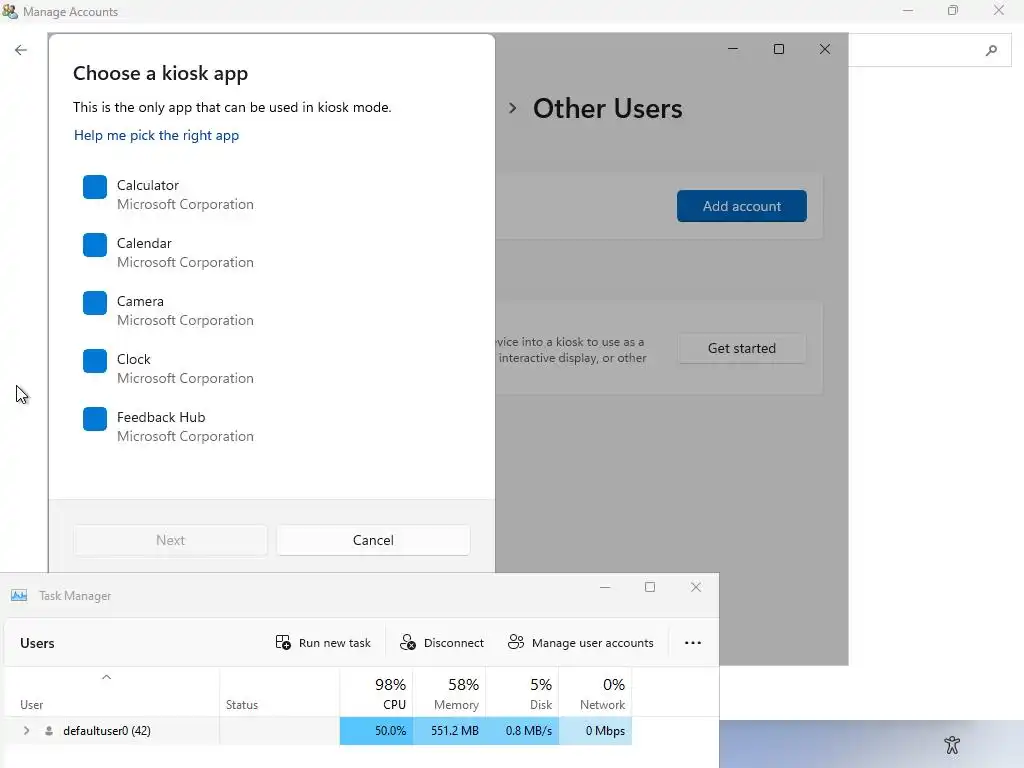Sort by the Memory column header
This screenshot has height=768, width=1024.
coord(449,693)
